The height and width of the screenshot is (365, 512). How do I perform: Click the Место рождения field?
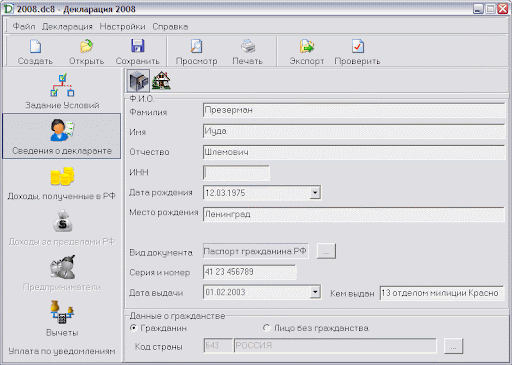(354, 214)
